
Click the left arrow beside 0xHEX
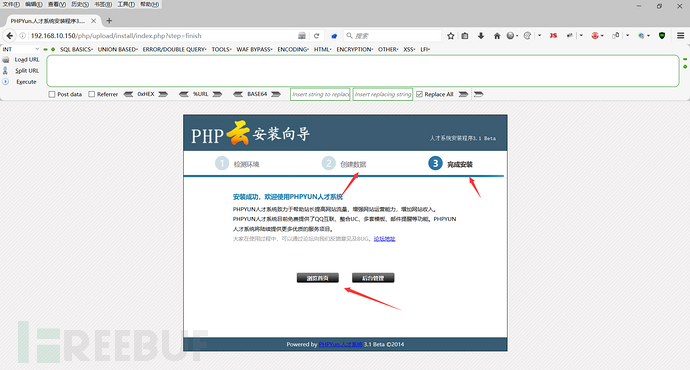pos(128,94)
